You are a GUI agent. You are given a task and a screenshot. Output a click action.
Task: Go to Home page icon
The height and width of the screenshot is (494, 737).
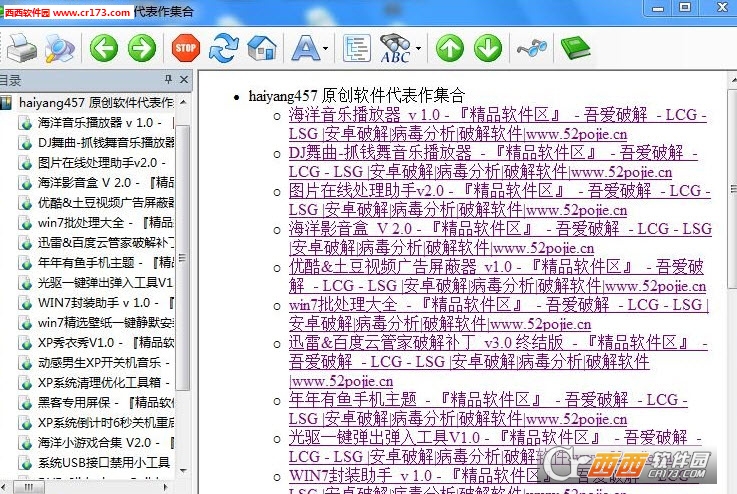click(262, 48)
